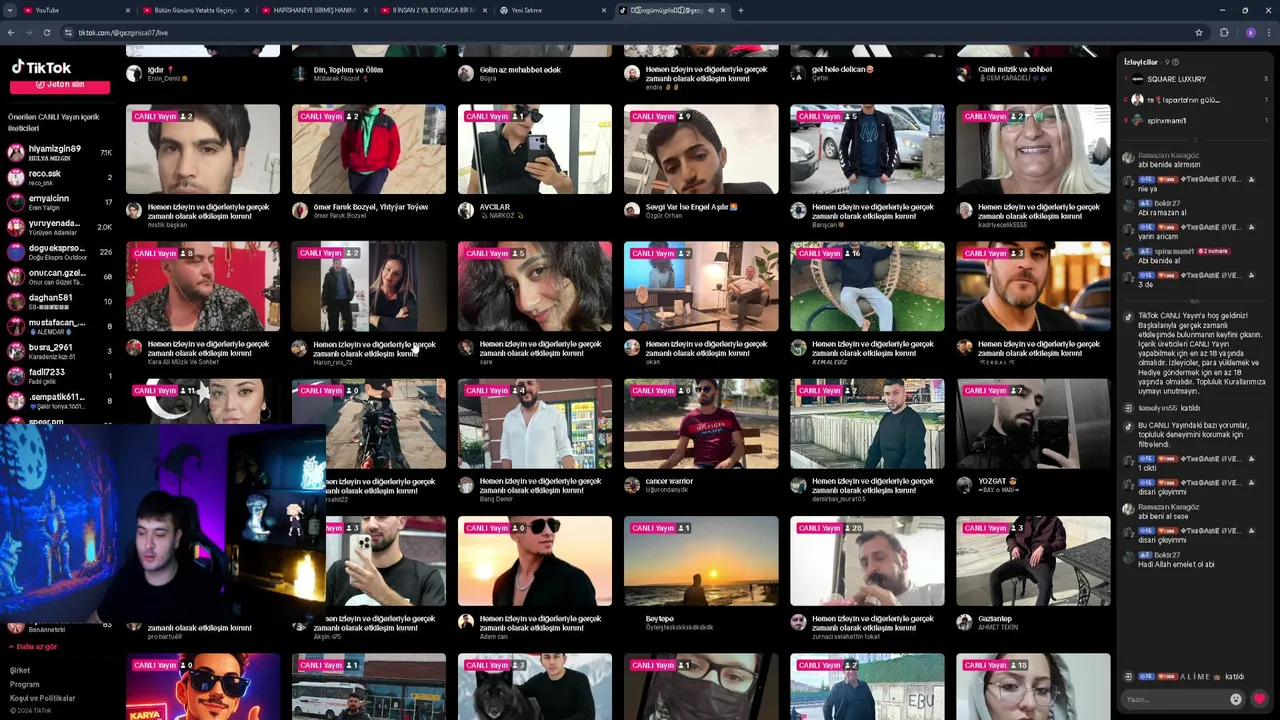
Task: Click .sempatik611 avatar in sidebar
Action: [15, 401]
